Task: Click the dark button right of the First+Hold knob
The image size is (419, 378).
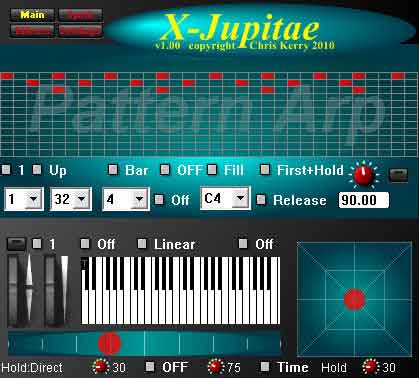Action: click(x=399, y=175)
